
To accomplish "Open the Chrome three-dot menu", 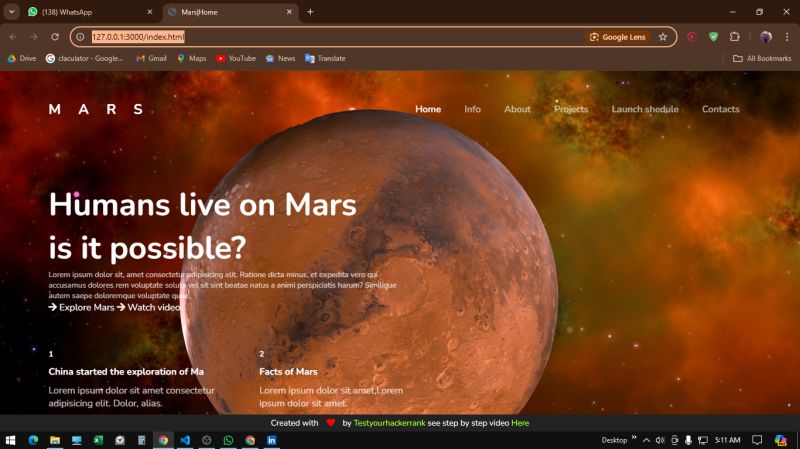I will (787, 37).
